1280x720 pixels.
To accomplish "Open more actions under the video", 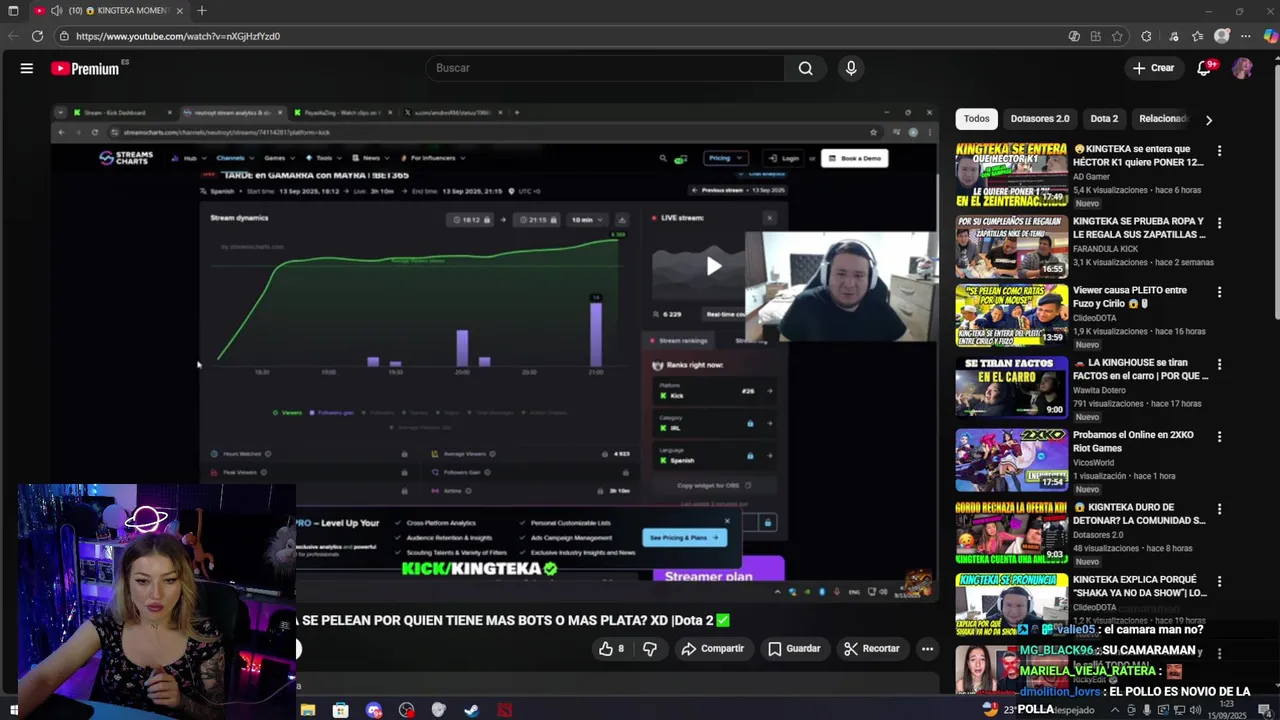I will click(927, 649).
